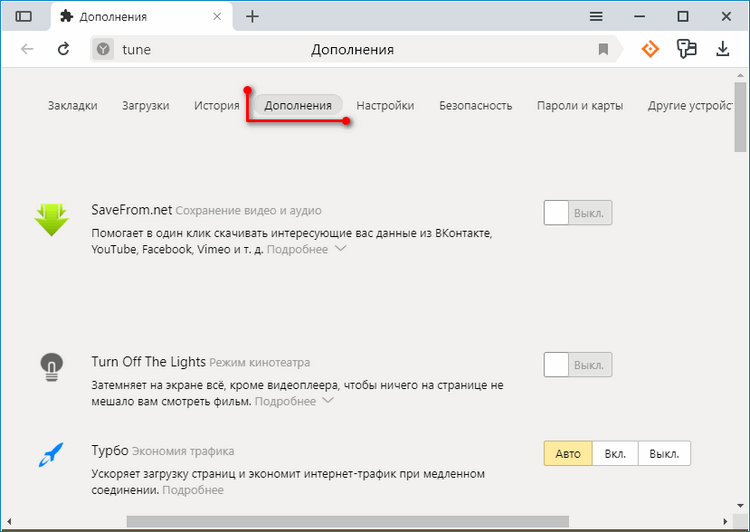
Task: Click the Yandex logo in address bar
Action: 103,49
